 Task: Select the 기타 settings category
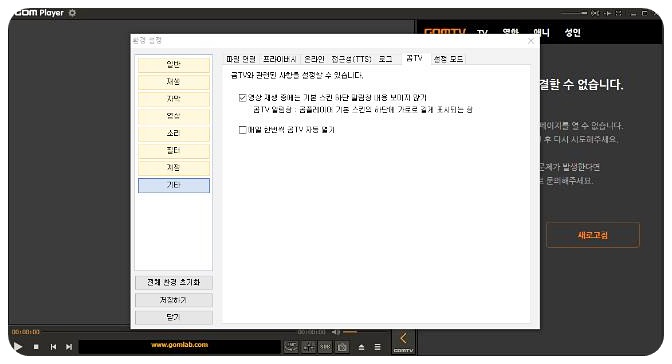(174, 185)
